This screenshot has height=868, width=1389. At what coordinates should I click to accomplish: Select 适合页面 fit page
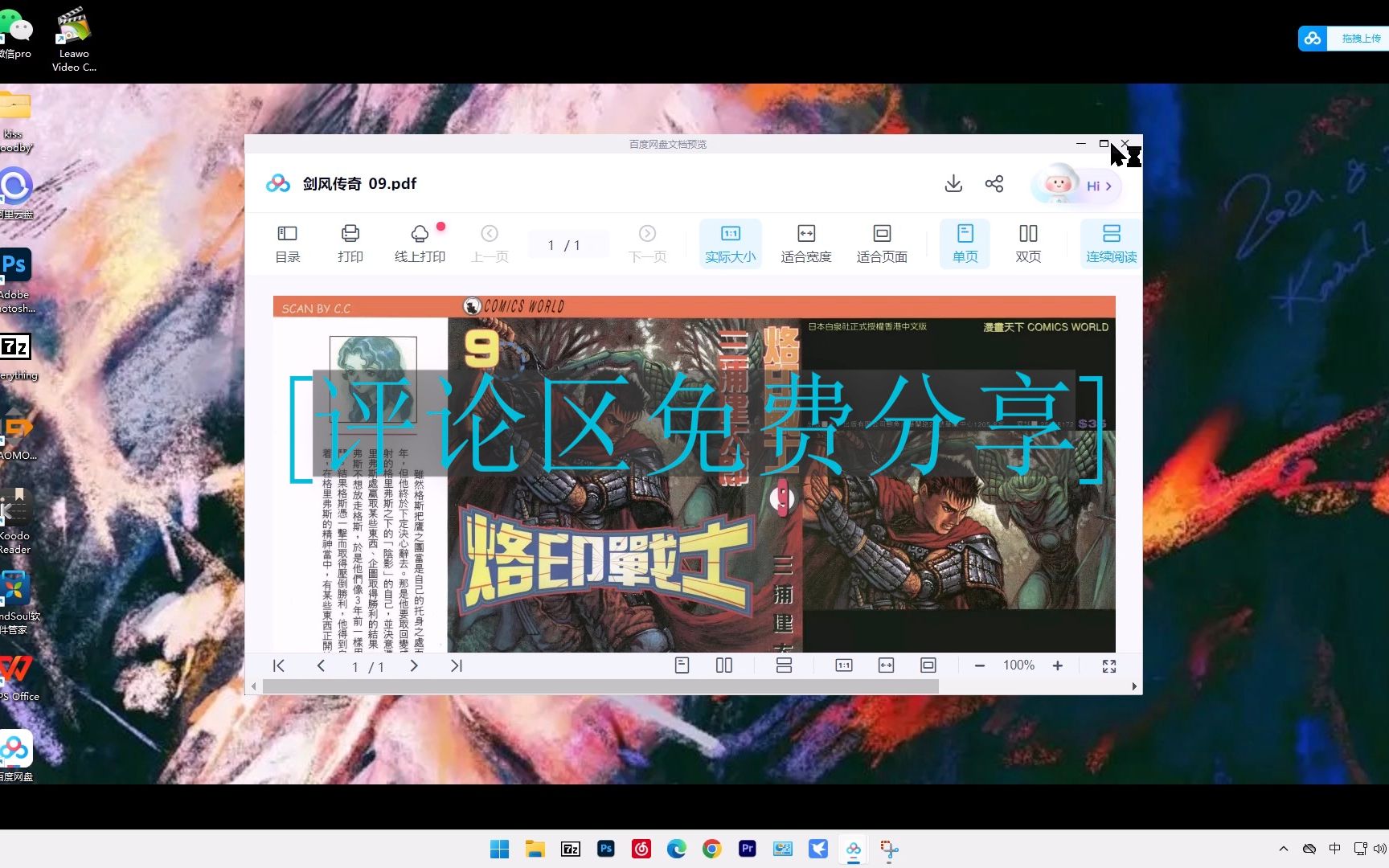coord(882,244)
